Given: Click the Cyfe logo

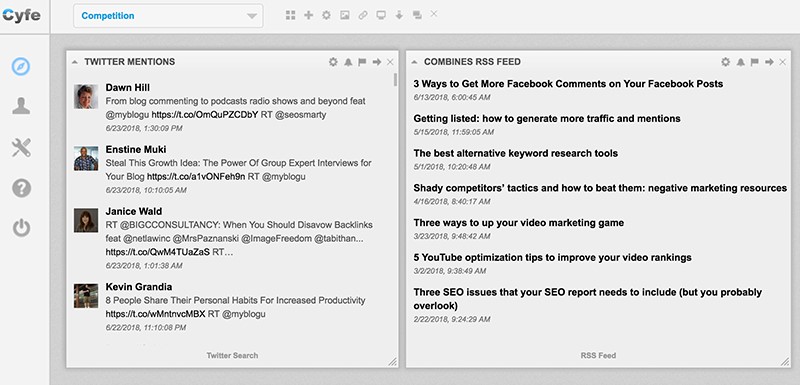Looking at the screenshot, I should pos(20,15).
